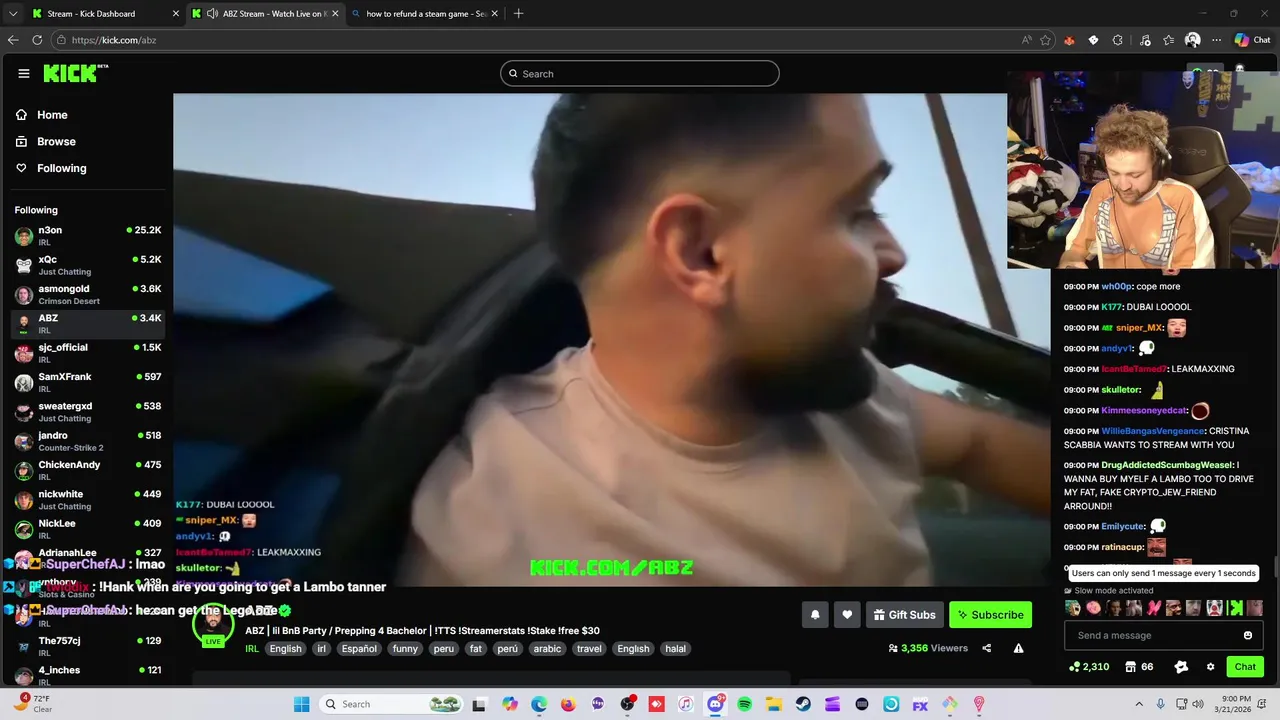Screen dimensions: 1280x720
Task: Switch to how to refund steam game tab
Action: click(425, 14)
